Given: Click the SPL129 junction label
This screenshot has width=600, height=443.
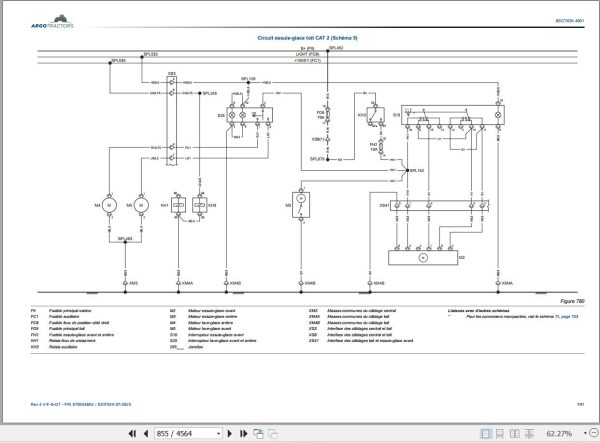Looking at the screenshot, I should pyautogui.click(x=248, y=79).
